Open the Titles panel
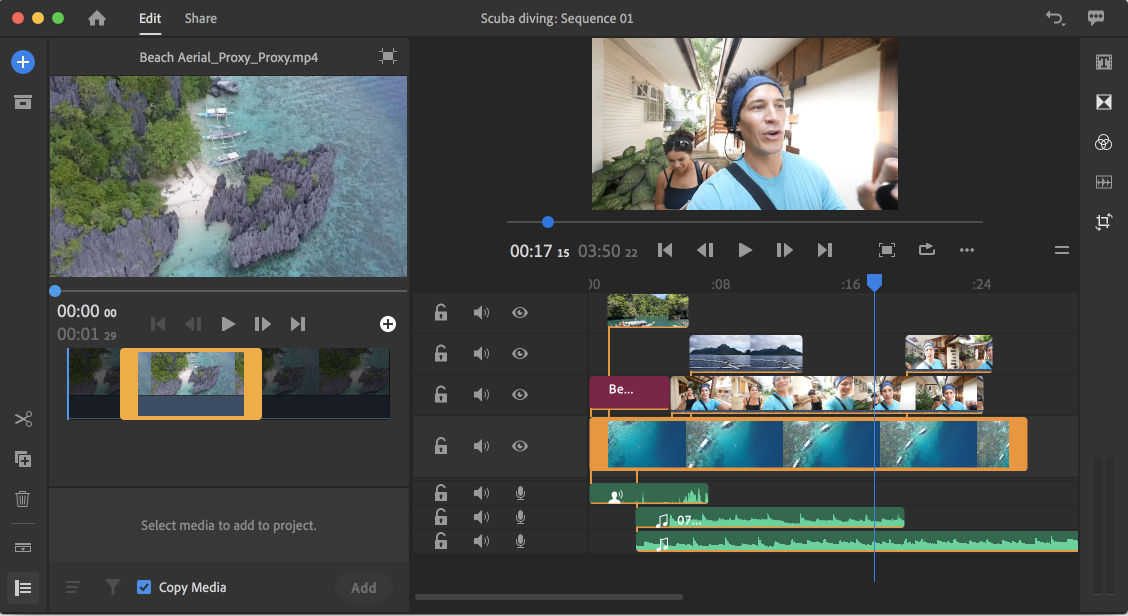The height and width of the screenshot is (616, 1128). (x=1104, y=62)
